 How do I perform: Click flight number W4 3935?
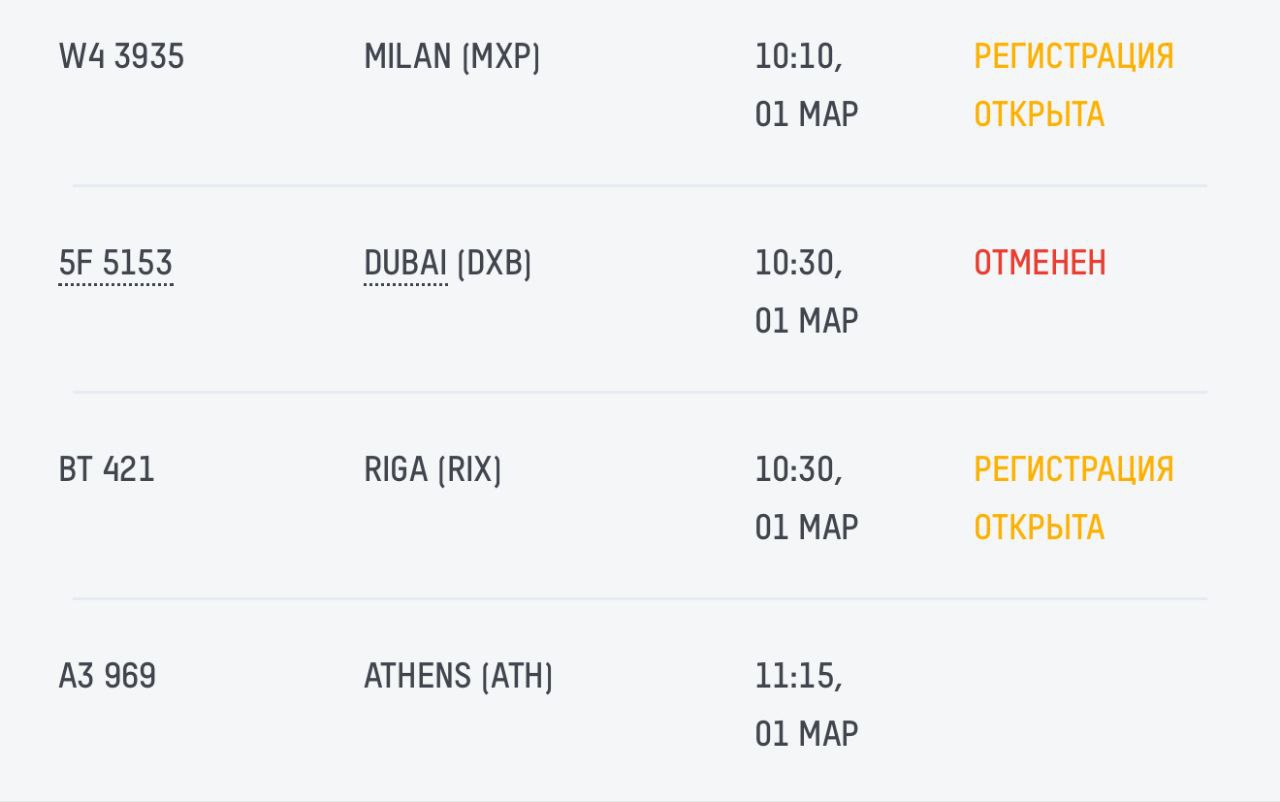[121, 57]
